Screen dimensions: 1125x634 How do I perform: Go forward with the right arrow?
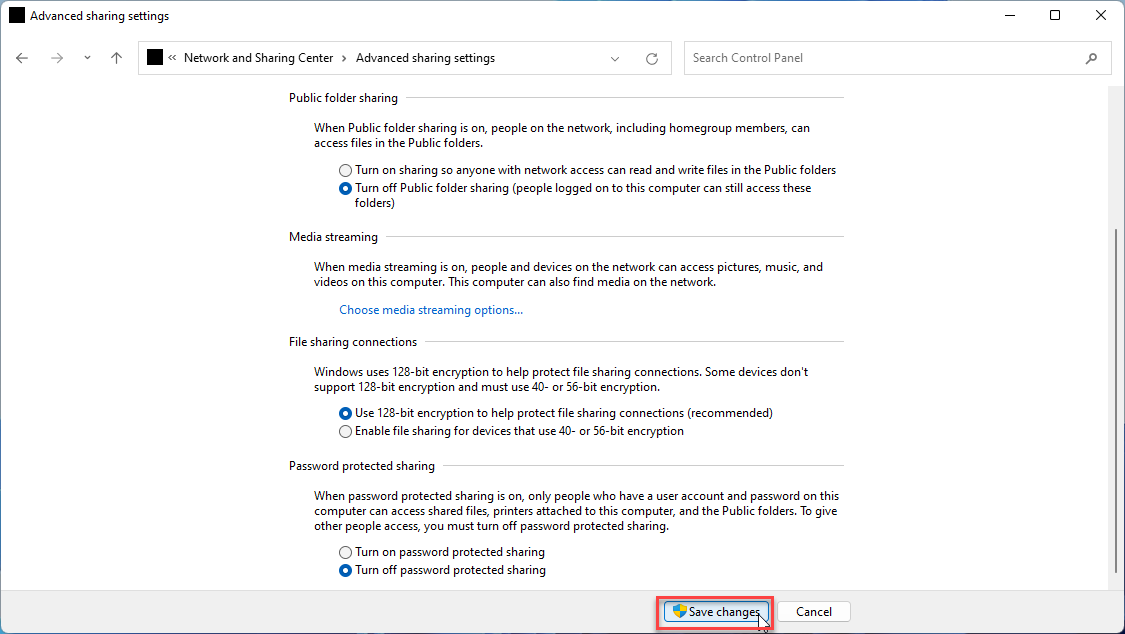57,58
